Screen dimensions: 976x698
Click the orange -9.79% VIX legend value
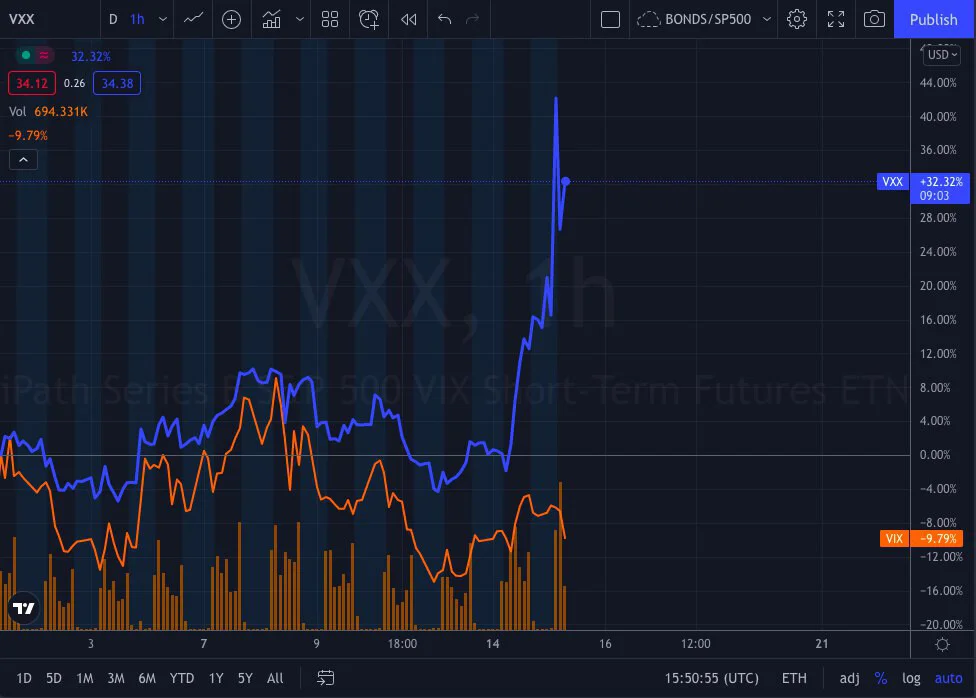(x=28, y=135)
